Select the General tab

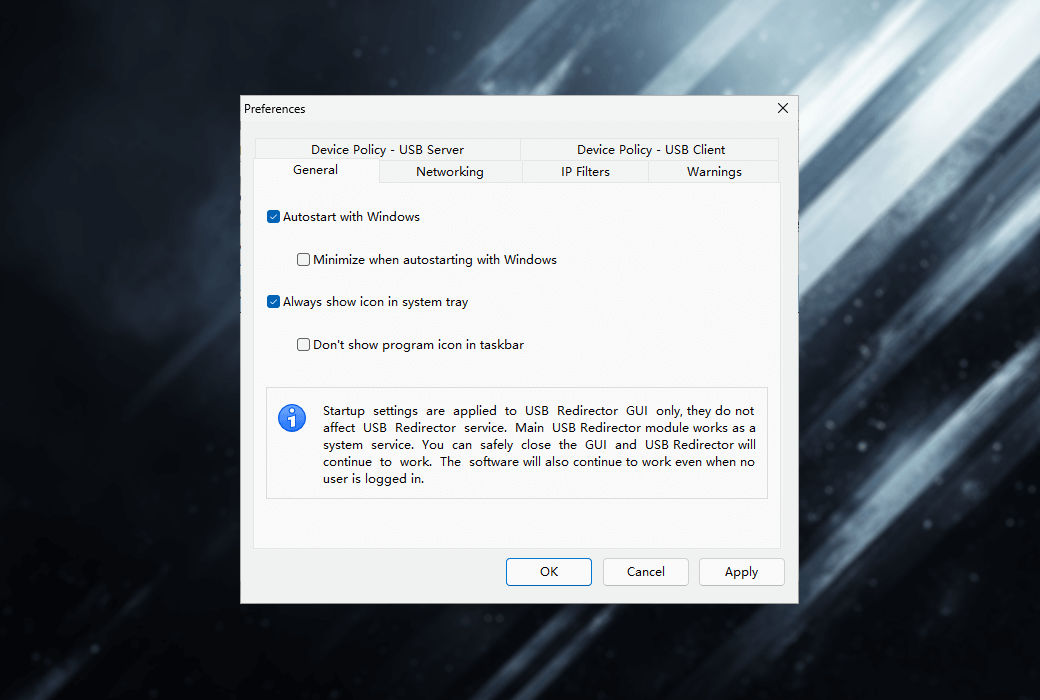click(315, 171)
